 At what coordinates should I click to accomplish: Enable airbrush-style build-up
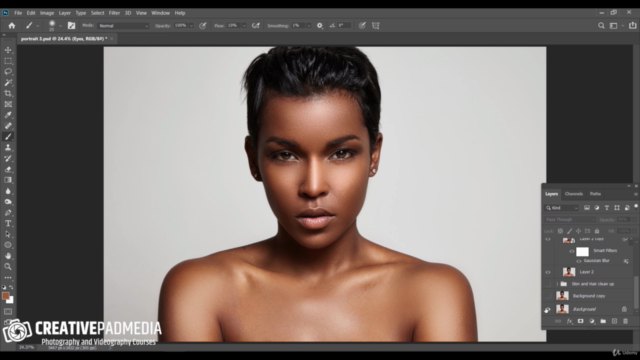256,26
